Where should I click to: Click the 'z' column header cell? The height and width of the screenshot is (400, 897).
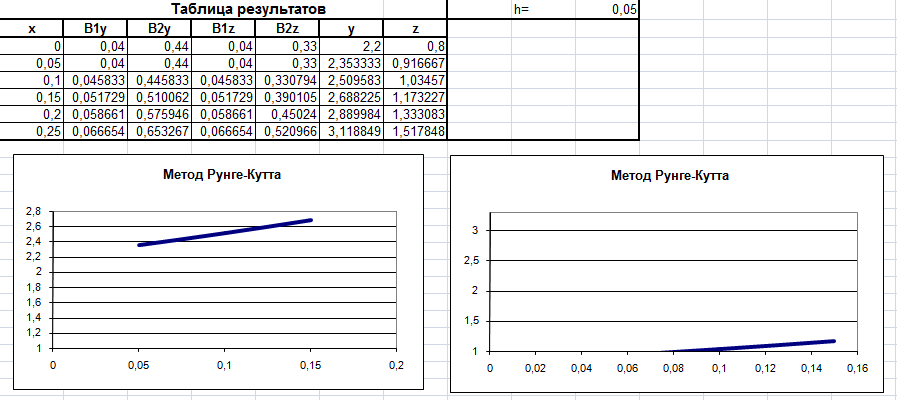pos(415,29)
